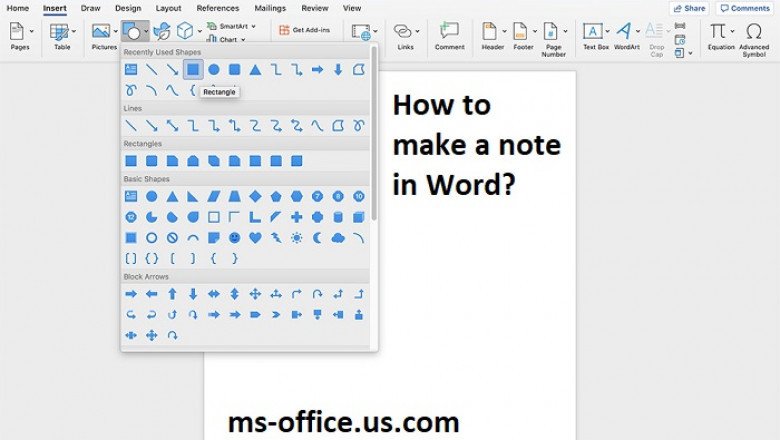Pick the cube basic shape
This screenshot has height=440, width=780.
[359, 217]
